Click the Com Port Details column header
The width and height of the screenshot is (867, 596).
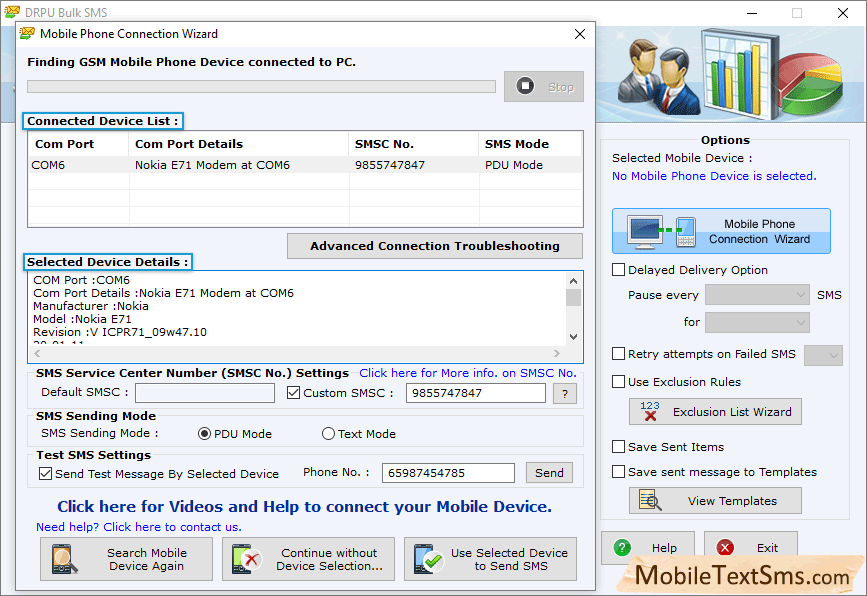189,144
